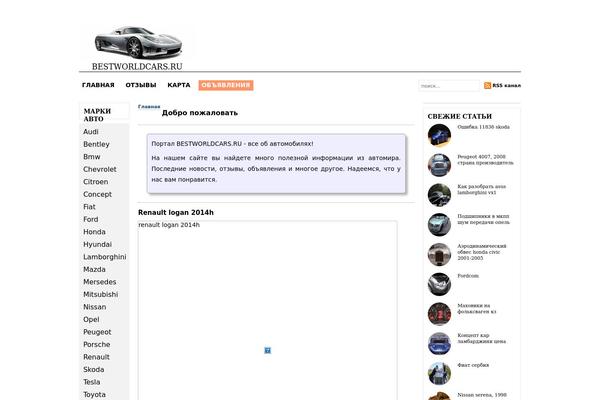Open the 'Nissan serena, 1998' article title

pyautogui.click(x=482, y=395)
